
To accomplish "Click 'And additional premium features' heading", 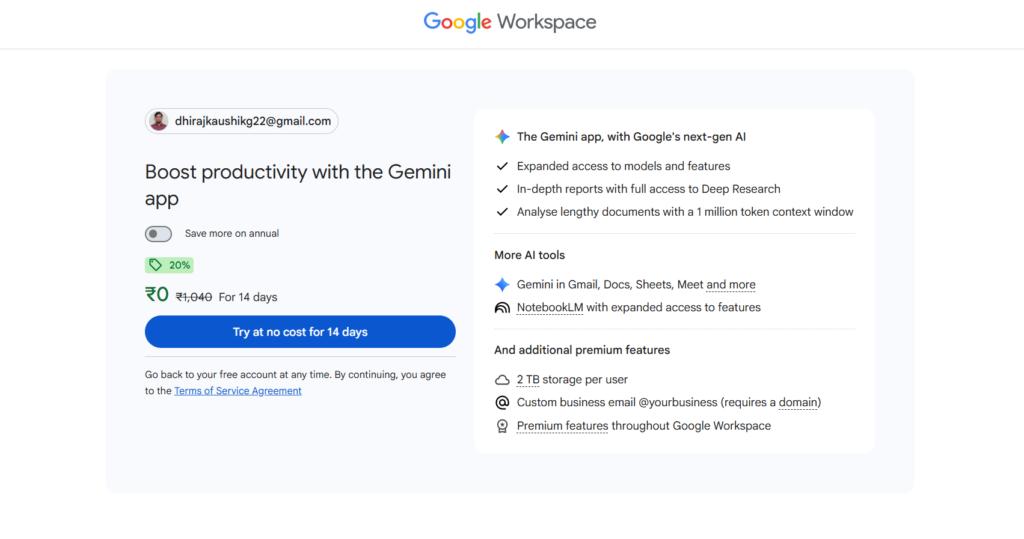I will point(582,350).
